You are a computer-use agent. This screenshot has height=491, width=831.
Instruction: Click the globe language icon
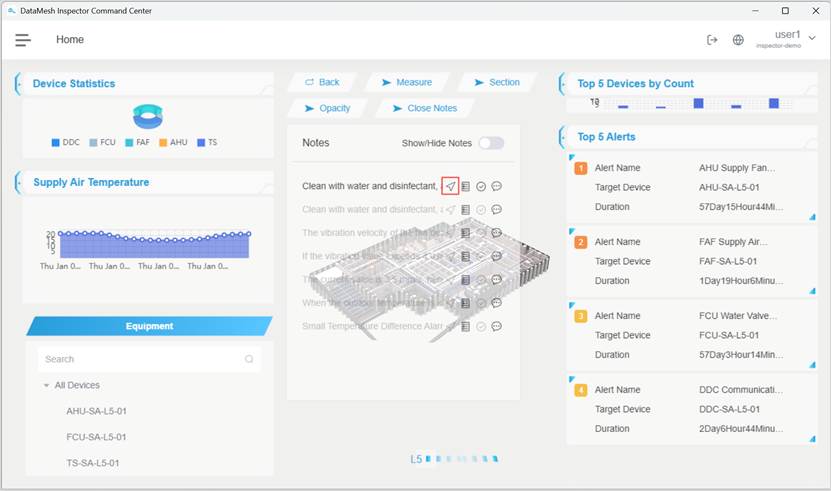click(x=738, y=40)
